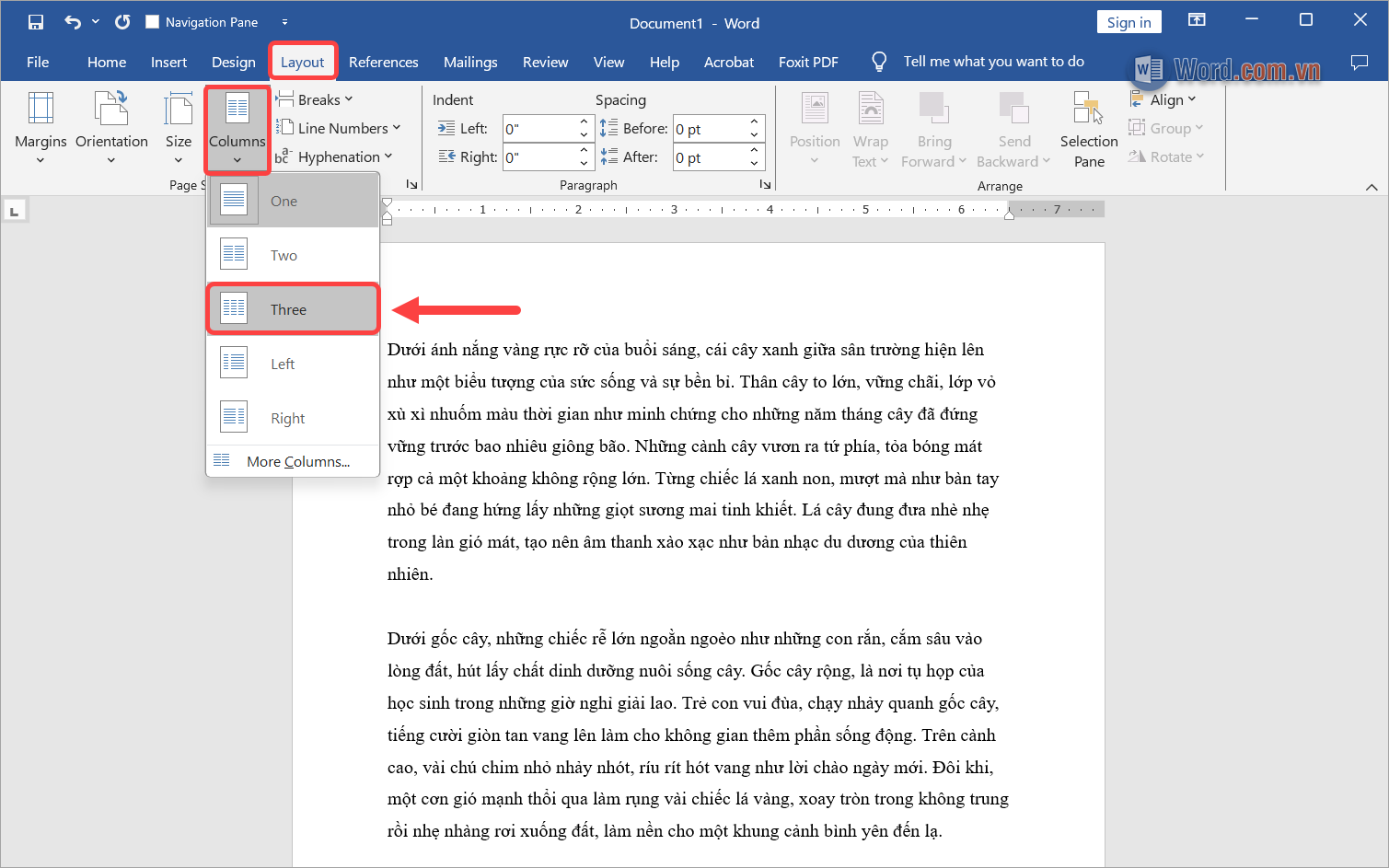Click the tab stop selector icon
Screen dimensions: 1389x868
click(x=14, y=212)
